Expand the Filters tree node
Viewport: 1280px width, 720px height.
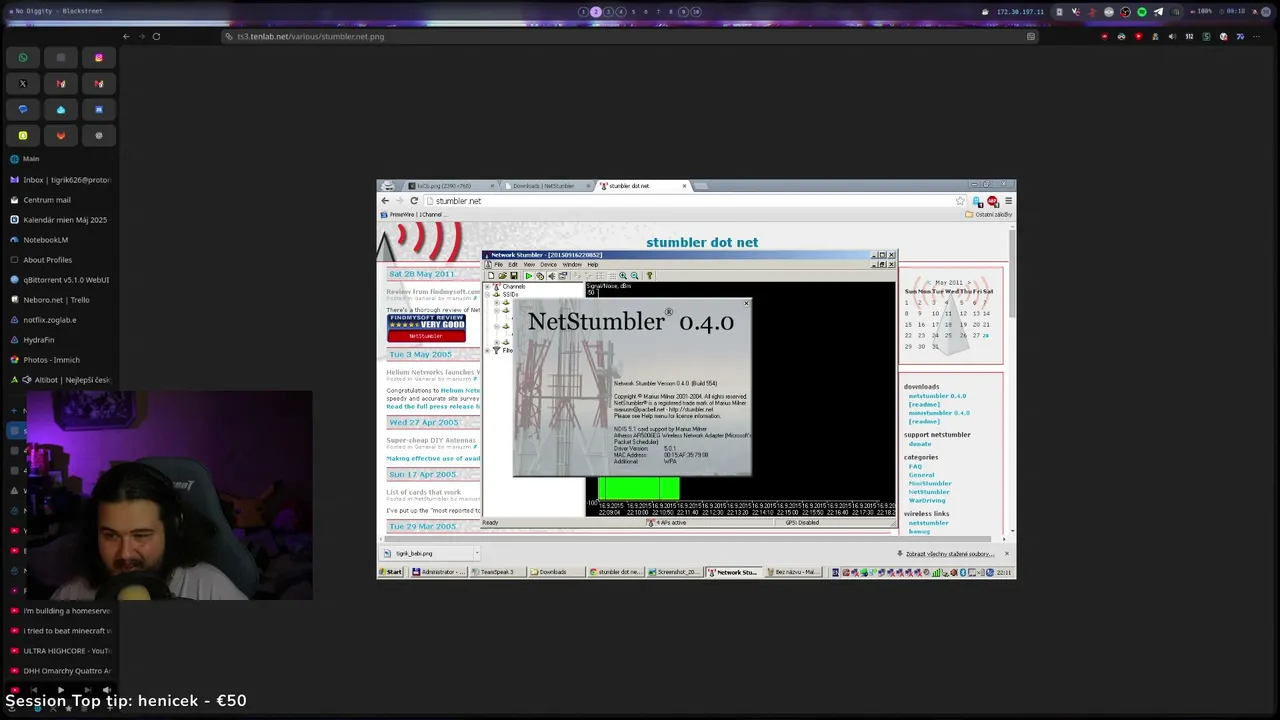click(x=489, y=350)
